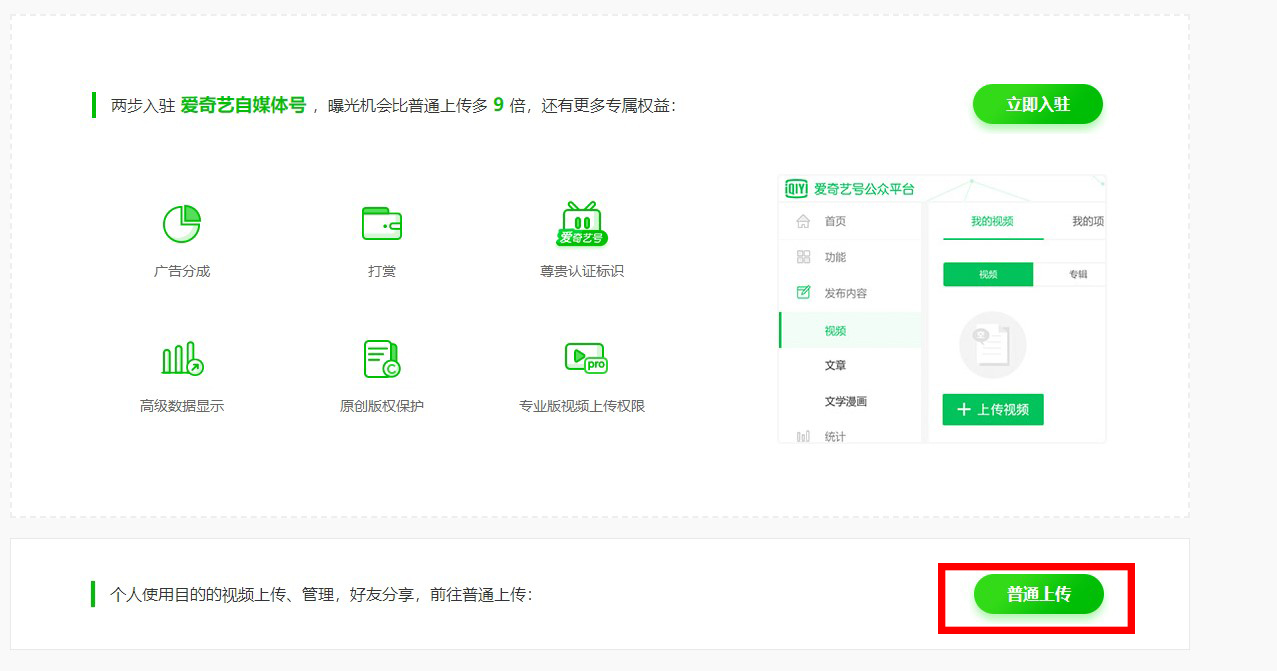The height and width of the screenshot is (671, 1277).
Task: Click the 尊贵认证标识 TV badge icon
Action: tap(581, 224)
